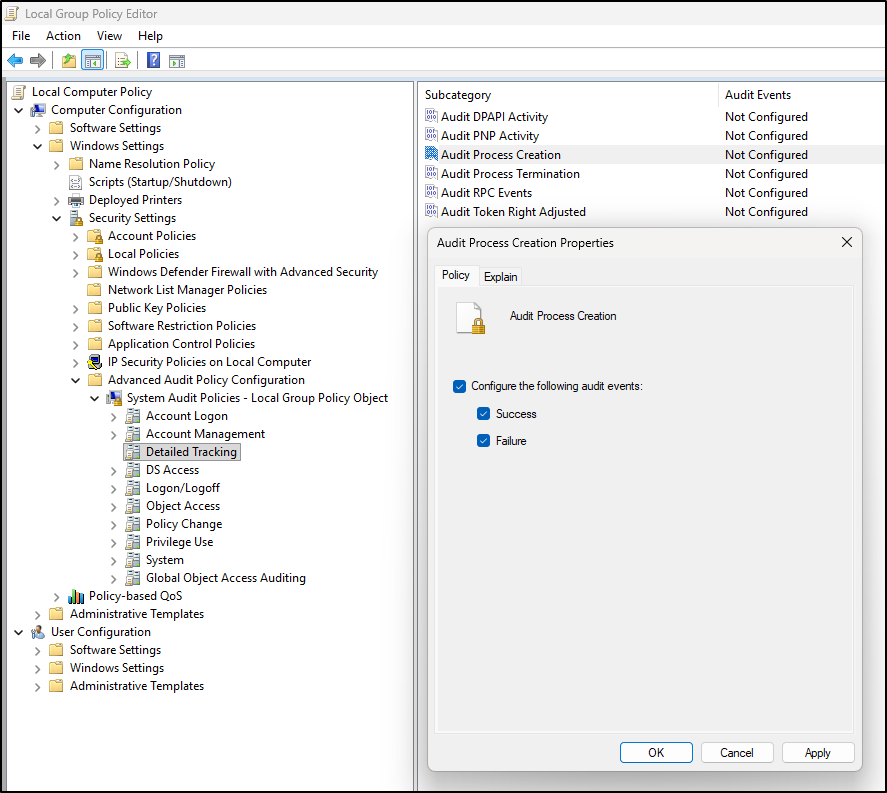This screenshot has width=887, height=793.
Task: Collapse the User Configuration node
Action: pos(19,632)
